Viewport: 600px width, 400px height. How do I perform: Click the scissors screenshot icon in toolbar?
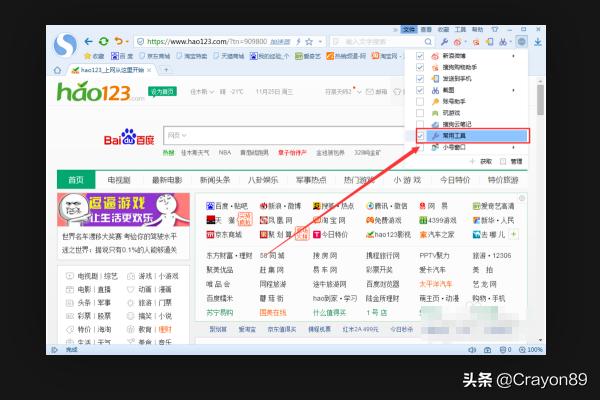click(504, 42)
